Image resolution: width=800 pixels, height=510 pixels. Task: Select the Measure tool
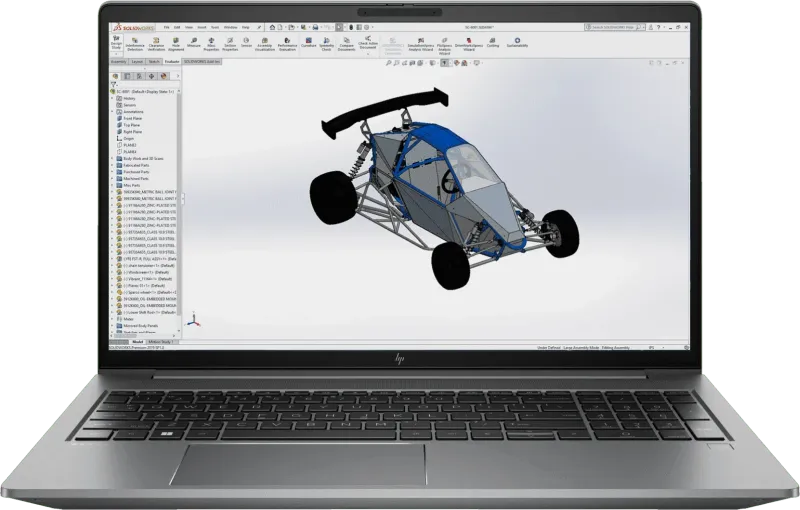(x=193, y=43)
